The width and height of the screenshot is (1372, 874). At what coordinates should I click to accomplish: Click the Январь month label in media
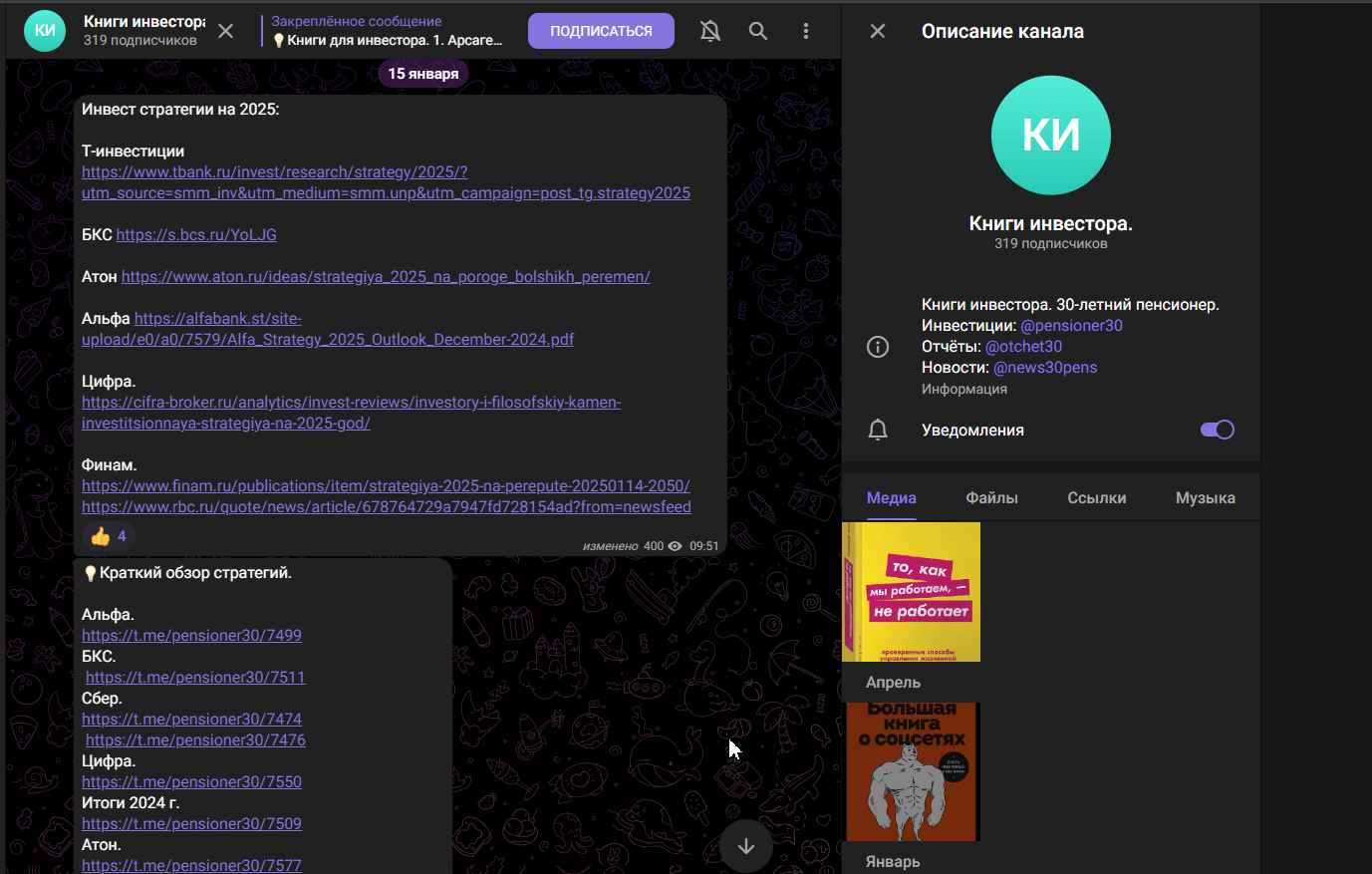pos(893,862)
